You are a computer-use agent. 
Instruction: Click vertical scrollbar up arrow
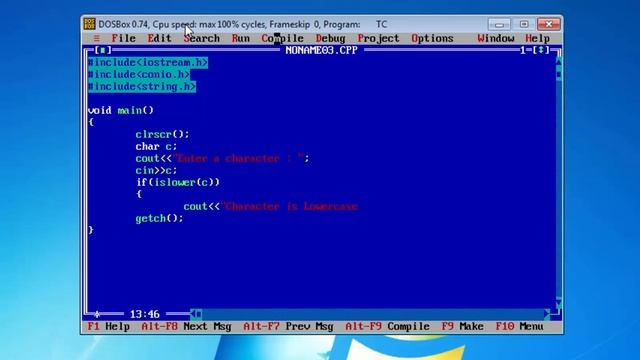click(x=559, y=62)
